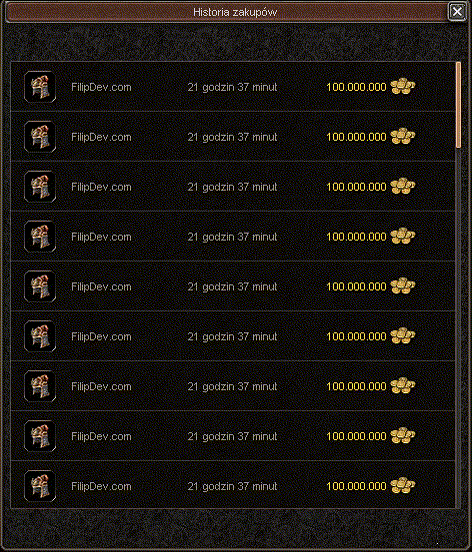Click FilipDev.com name in first row
472x552 pixels.
tap(101, 87)
